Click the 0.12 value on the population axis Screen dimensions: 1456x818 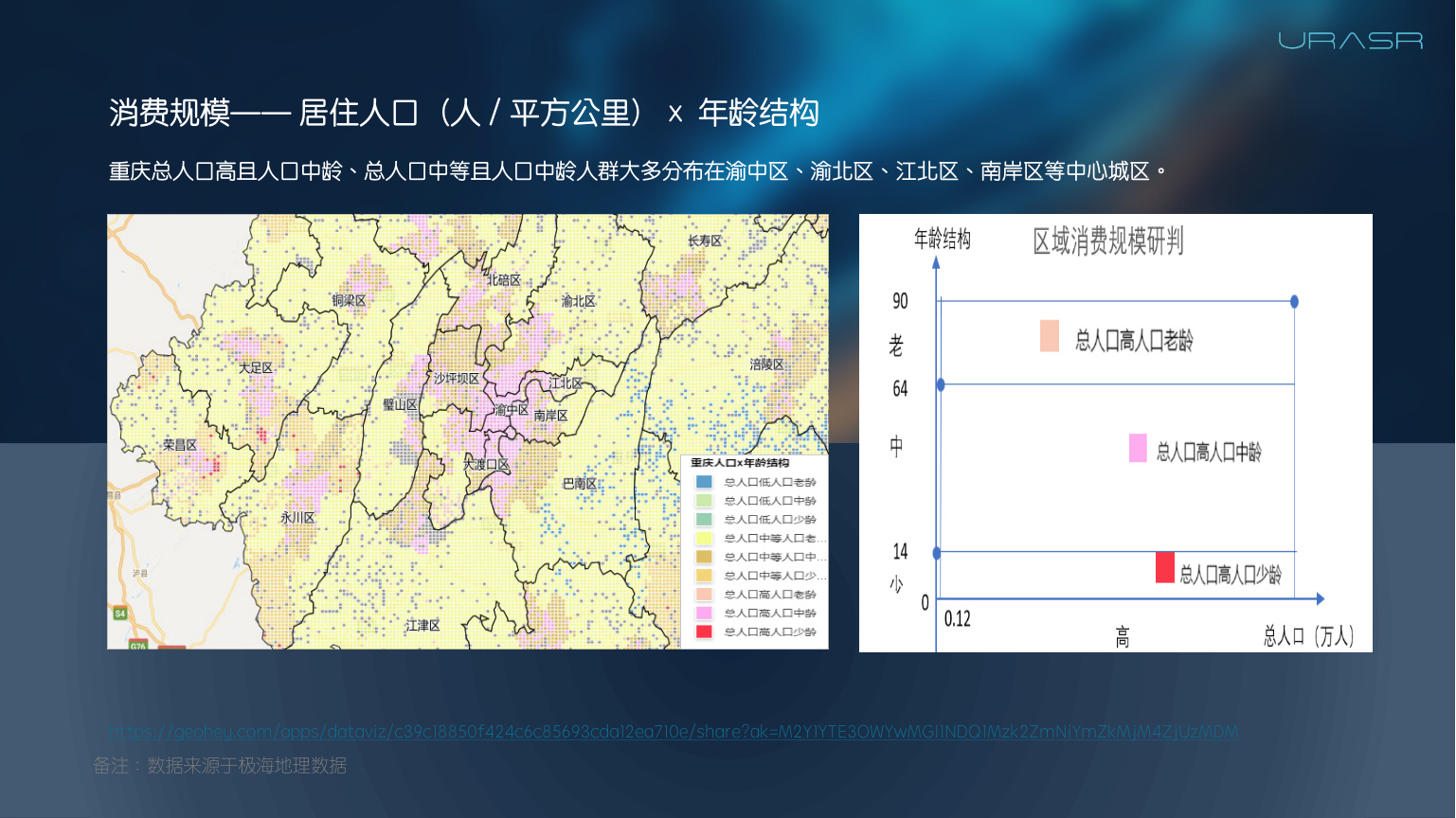(958, 619)
